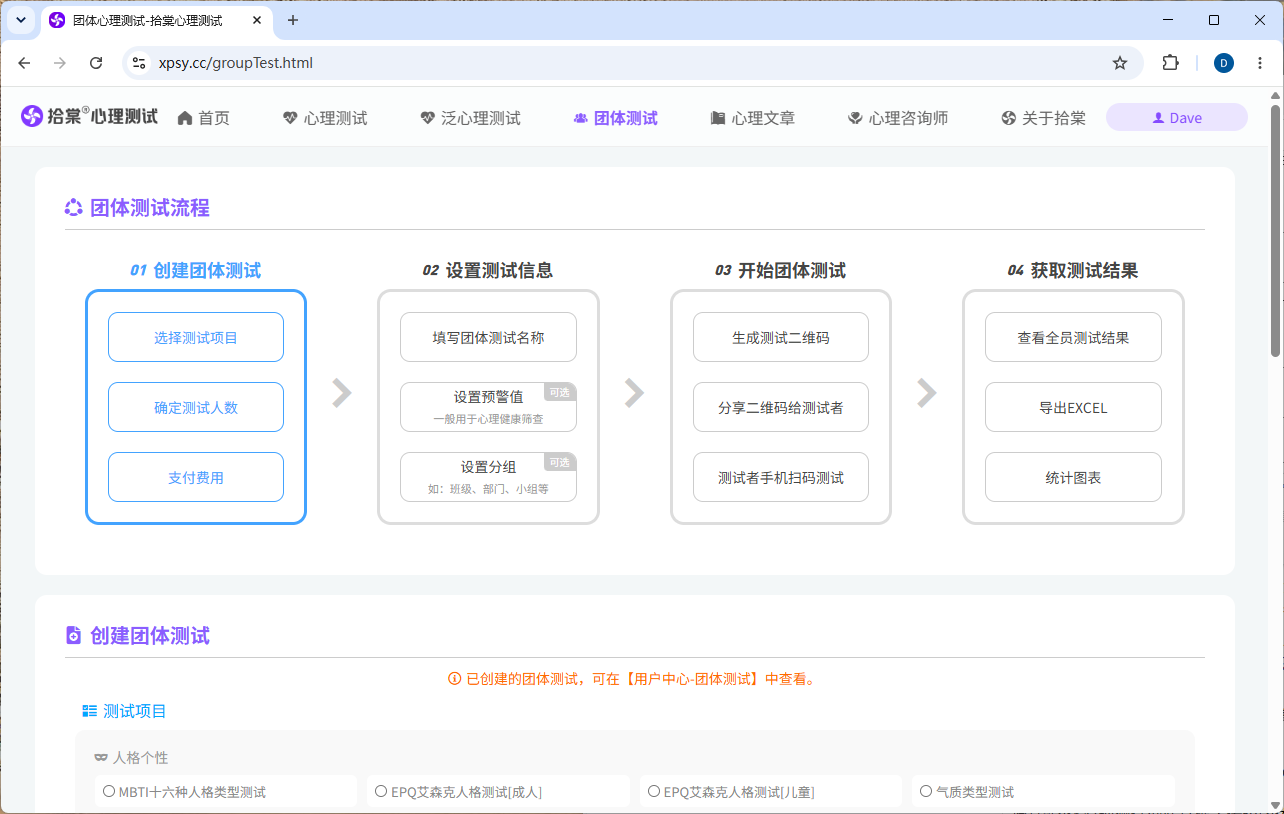
Task: Click the 已创建的团体测试 notice text
Action: [x=641, y=679]
